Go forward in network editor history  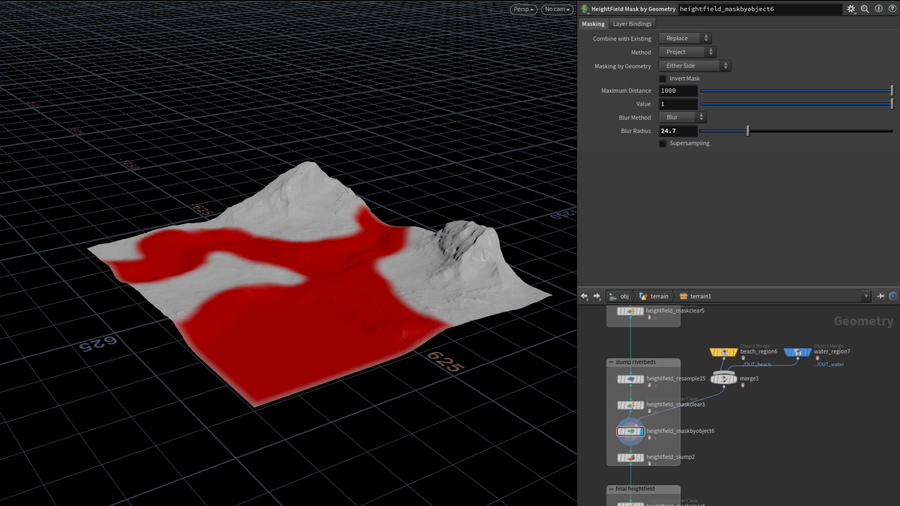coord(597,296)
